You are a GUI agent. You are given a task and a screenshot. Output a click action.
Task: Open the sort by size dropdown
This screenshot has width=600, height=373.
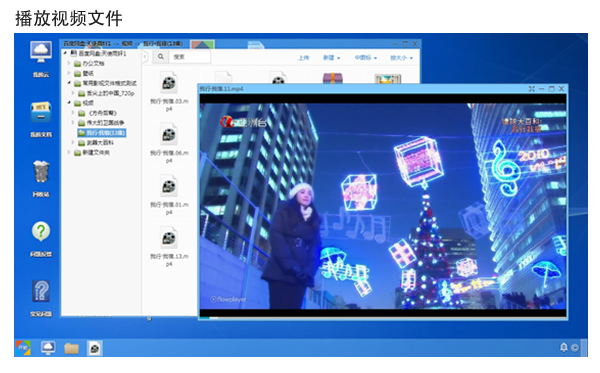[x=401, y=58]
